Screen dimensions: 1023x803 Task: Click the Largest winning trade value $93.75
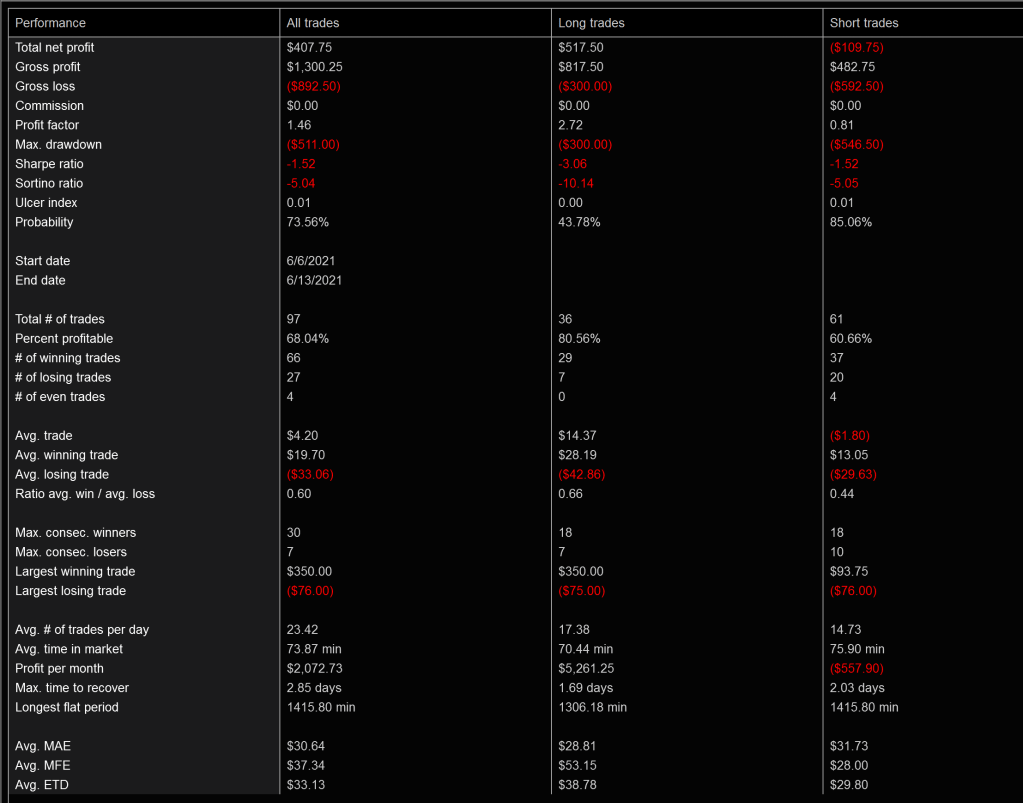[x=849, y=572]
